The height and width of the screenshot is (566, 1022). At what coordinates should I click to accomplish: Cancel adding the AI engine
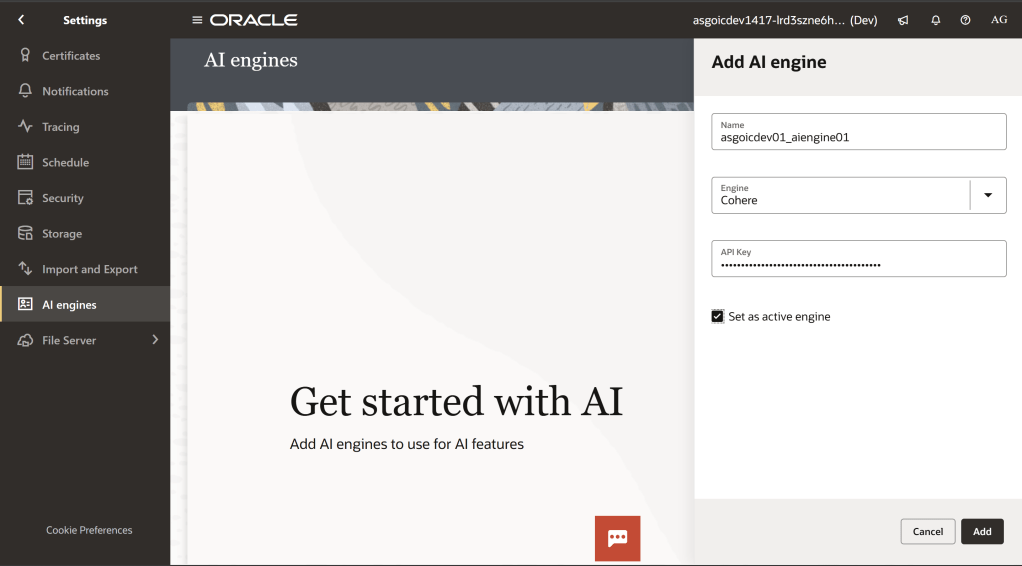(927, 532)
